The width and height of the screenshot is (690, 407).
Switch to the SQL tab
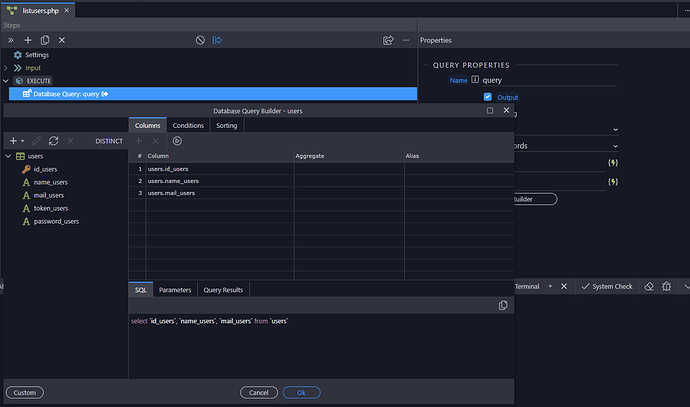(x=141, y=290)
